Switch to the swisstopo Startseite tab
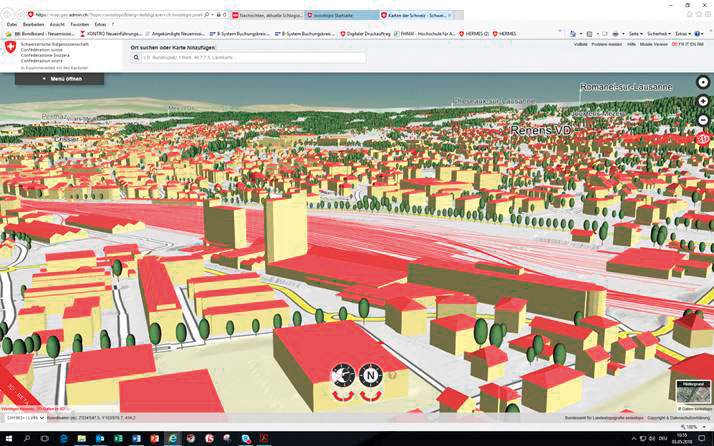714x446 pixels. [x=342, y=15]
